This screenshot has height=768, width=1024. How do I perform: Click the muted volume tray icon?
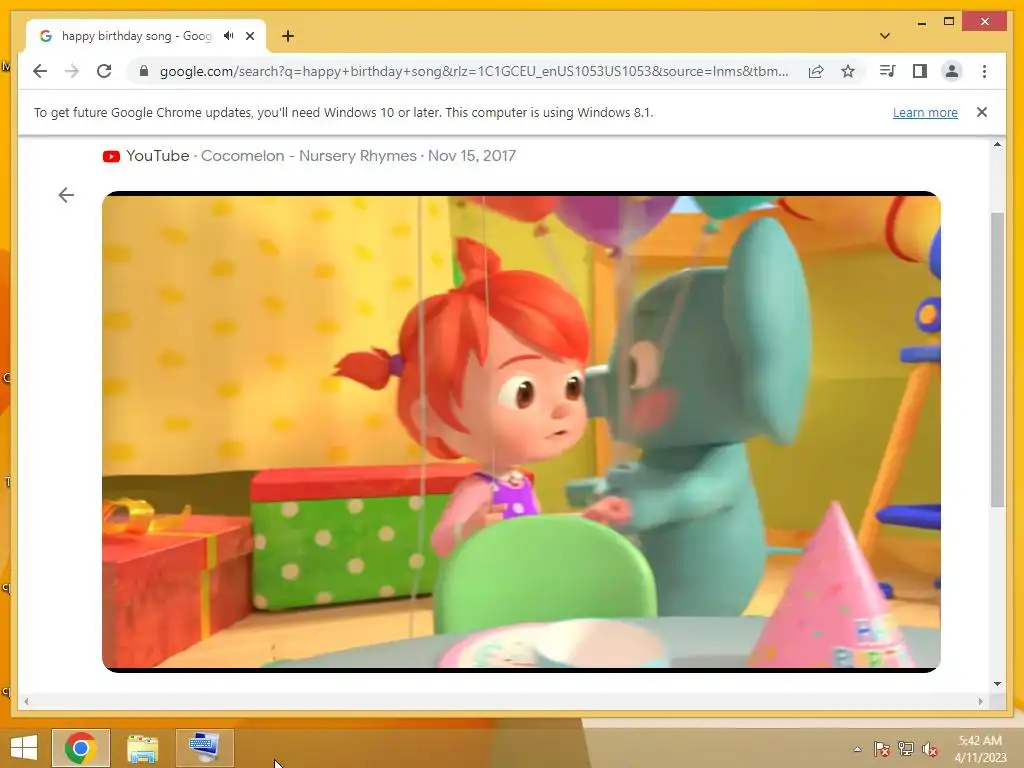(930, 749)
